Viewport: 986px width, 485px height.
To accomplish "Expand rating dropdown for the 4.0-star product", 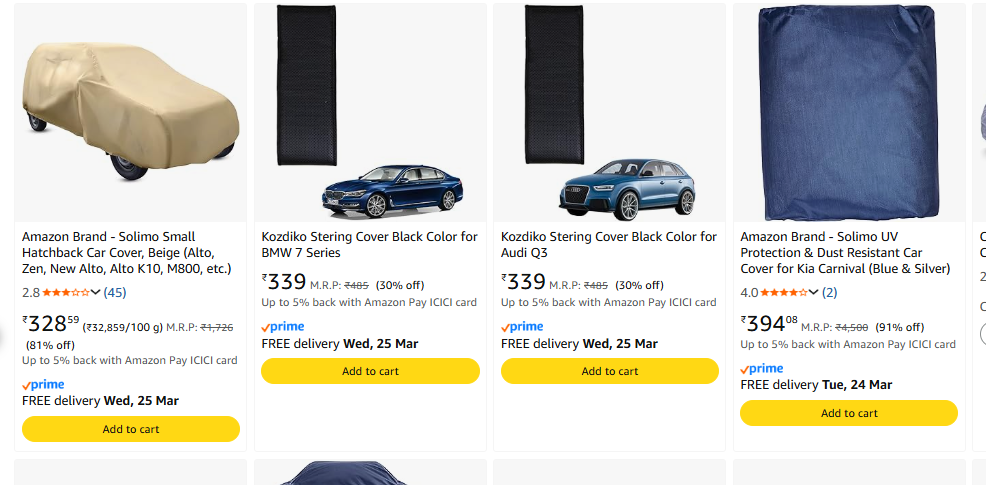I will (x=814, y=293).
